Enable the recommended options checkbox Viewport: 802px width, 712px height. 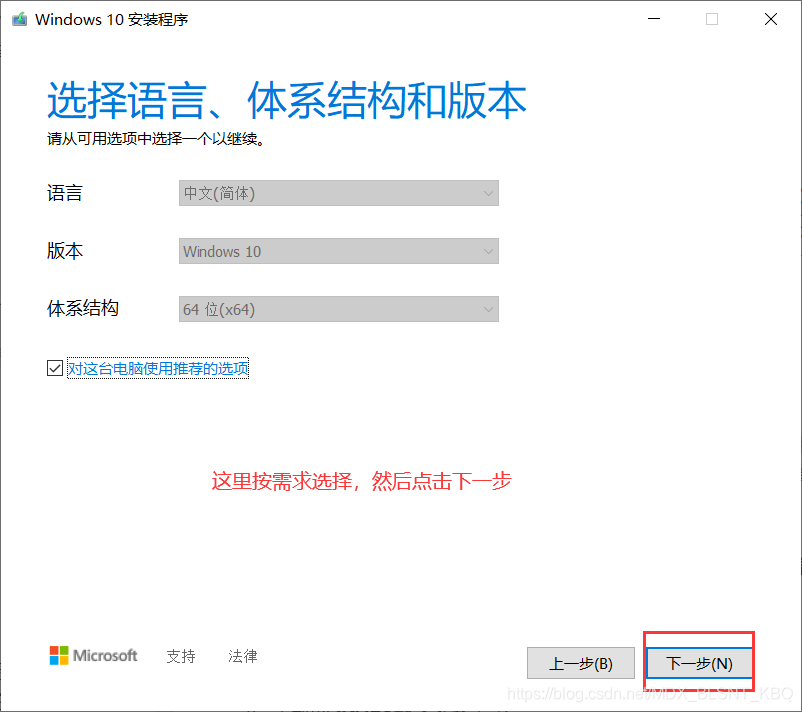pos(55,367)
